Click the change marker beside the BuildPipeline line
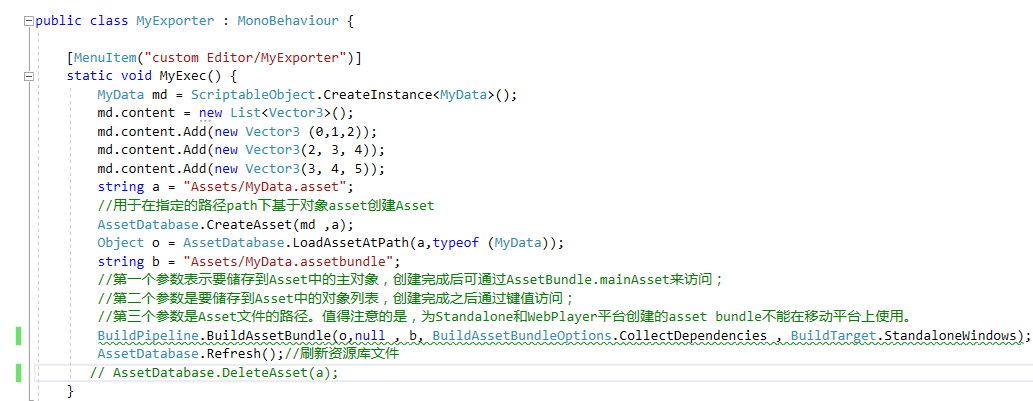 18,336
